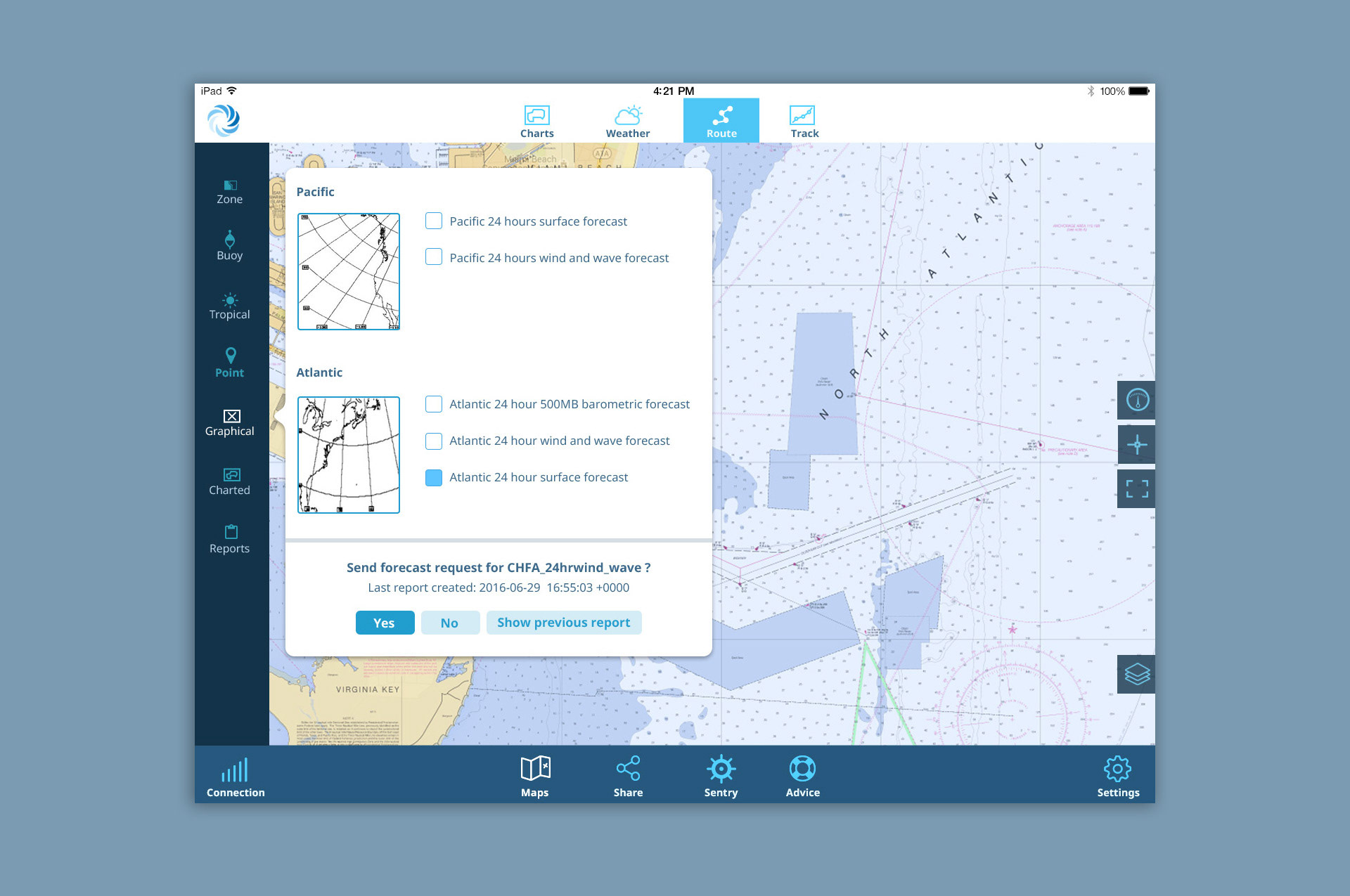Check Atlantic 24 hour 500MB barometric forecast
Viewport: 1350px width, 896px height.
434,404
